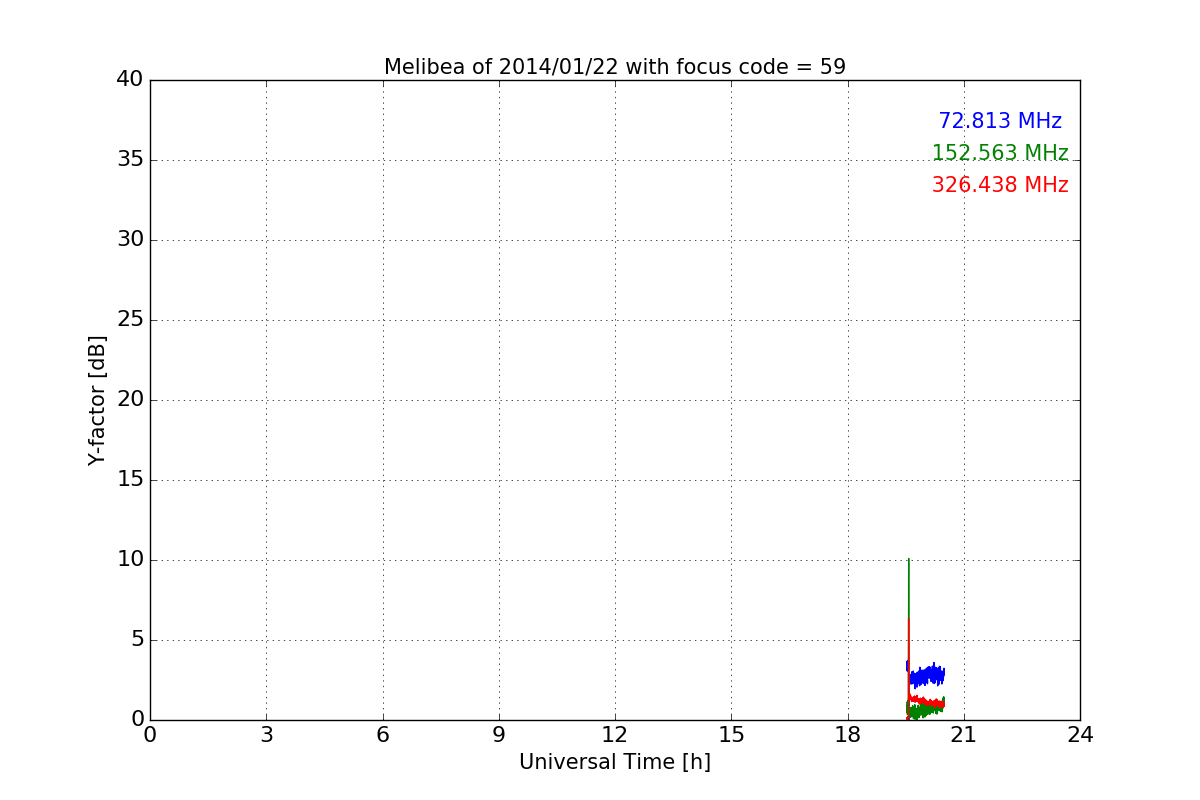
Task: Select the green 152.563 MHz legend label
Action: pyautogui.click(x=1000, y=153)
